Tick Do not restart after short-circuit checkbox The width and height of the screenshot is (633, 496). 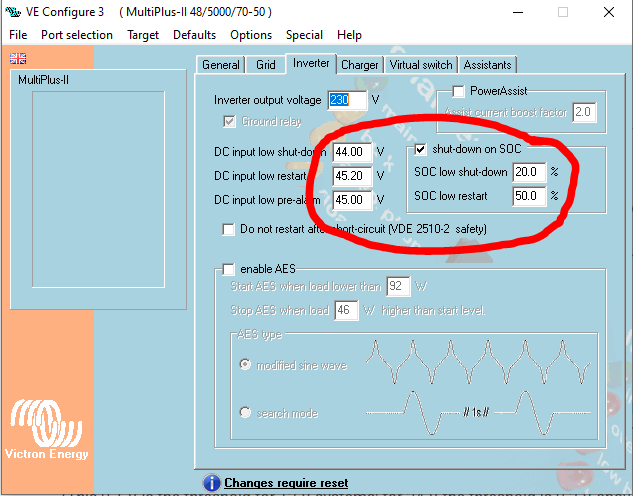[229, 229]
